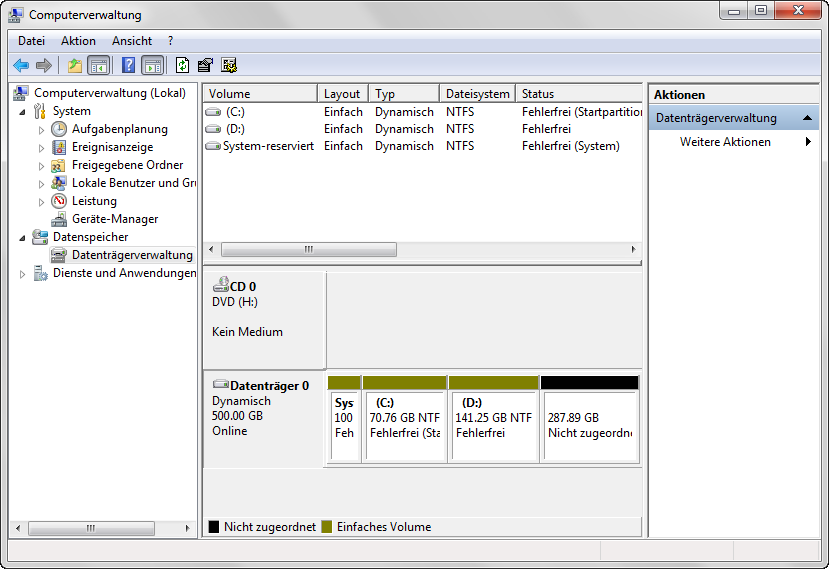Select the (D:) 141.25 GB partition block
The height and width of the screenshot is (569, 829).
[x=494, y=419]
